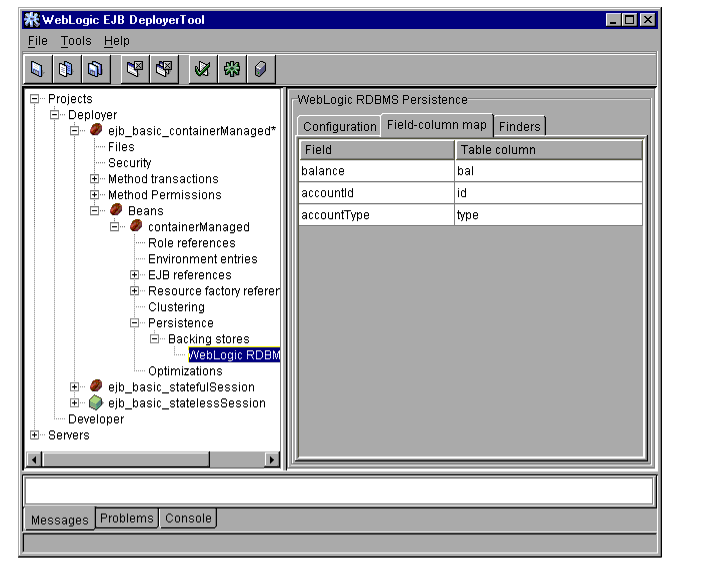Expand the Method transactions node
Image resolution: width=713 pixels, height=573 pixels.
pos(95,179)
